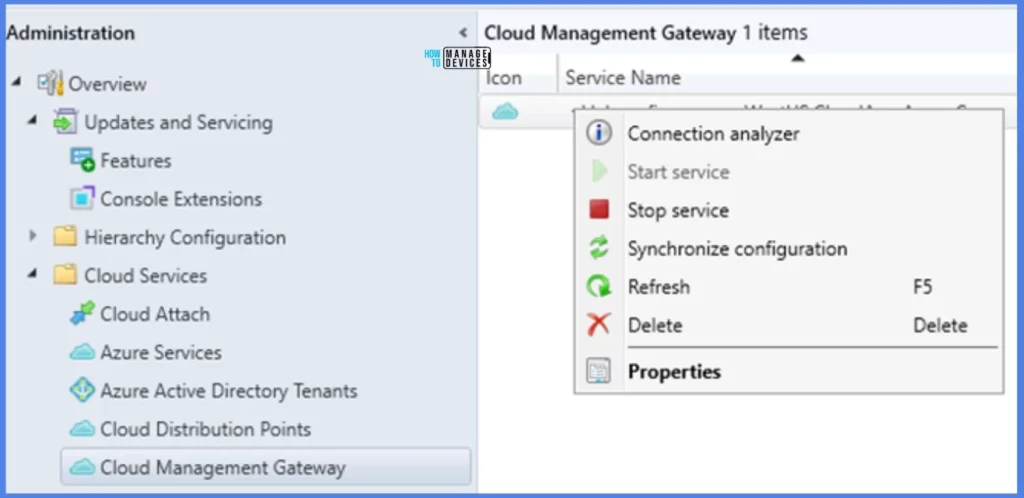Collapse the Cloud Services node
Viewport: 1024px width, 498px height.
point(33,273)
